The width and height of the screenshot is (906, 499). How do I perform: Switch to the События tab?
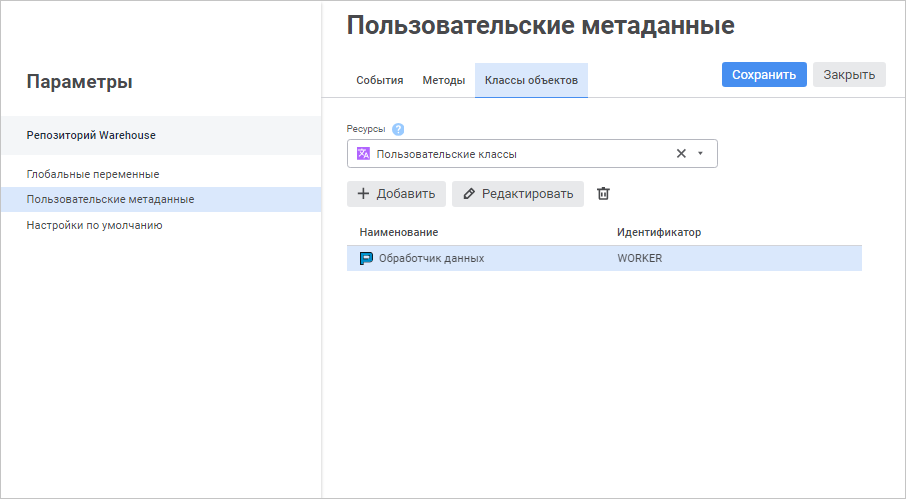point(380,80)
